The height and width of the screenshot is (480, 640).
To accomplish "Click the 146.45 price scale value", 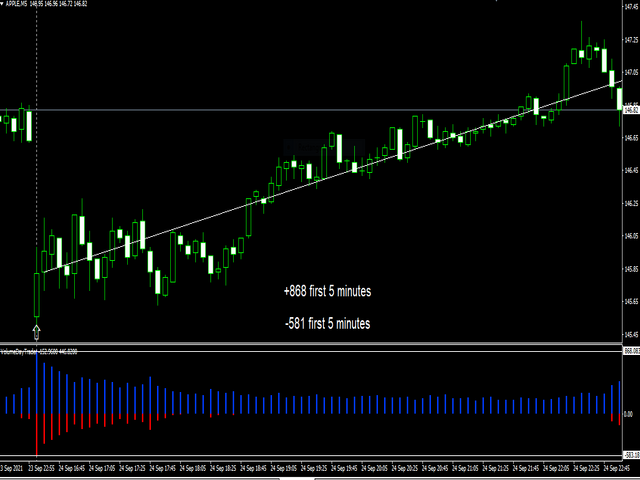I will pos(631,170).
